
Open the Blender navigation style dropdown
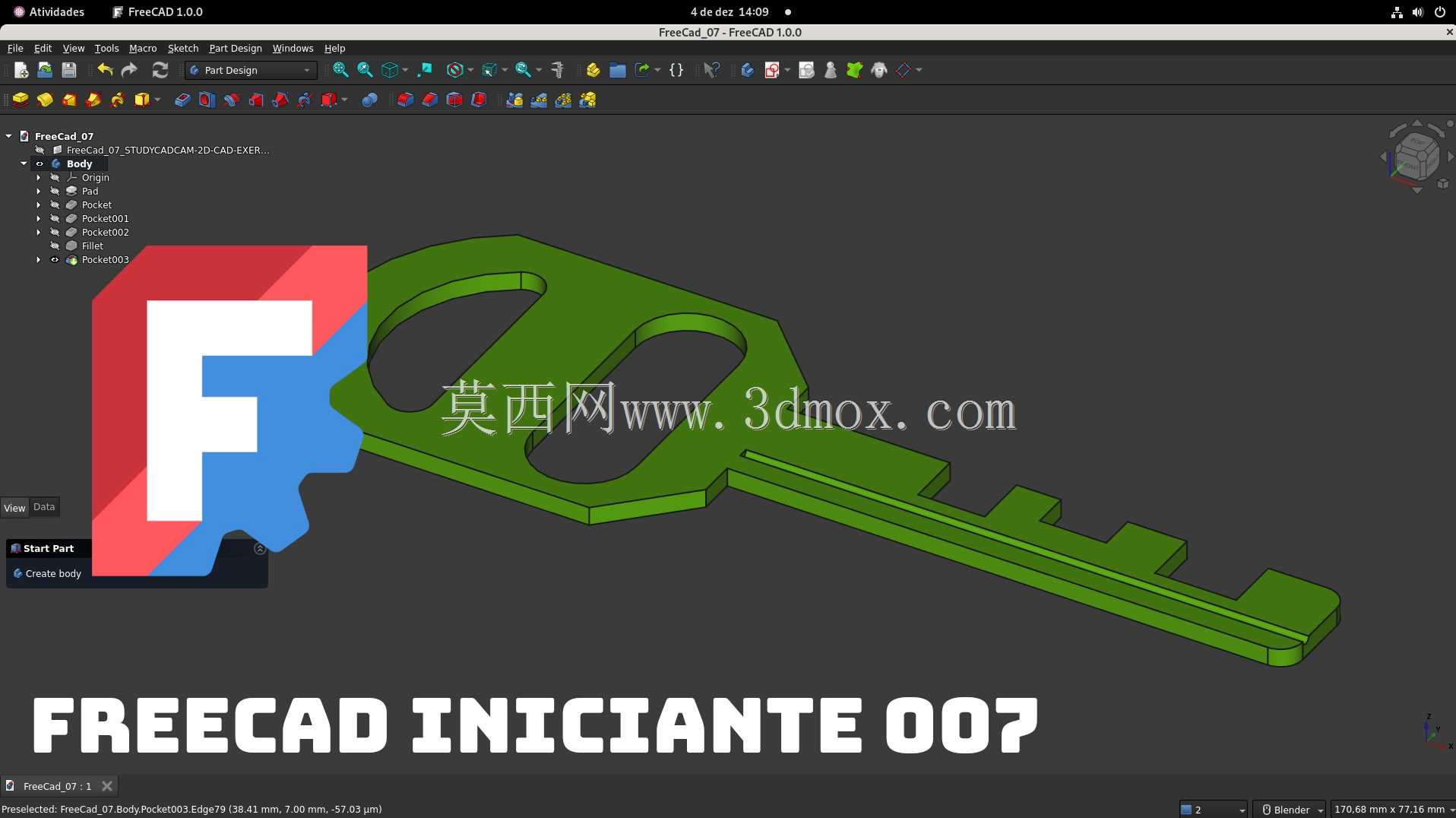[x=1289, y=810]
